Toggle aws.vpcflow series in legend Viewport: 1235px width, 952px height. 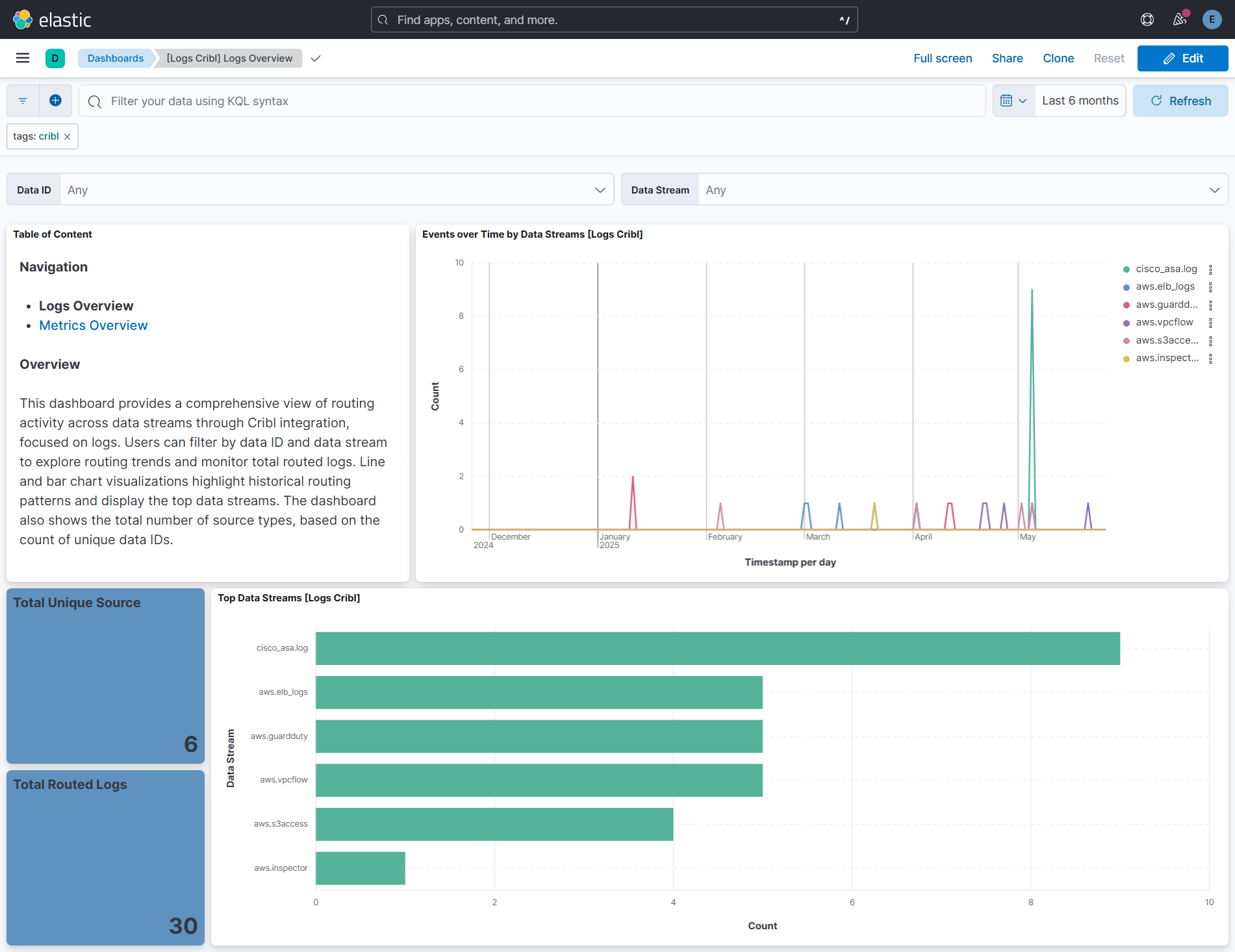pyautogui.click(x=1164, y=322)
